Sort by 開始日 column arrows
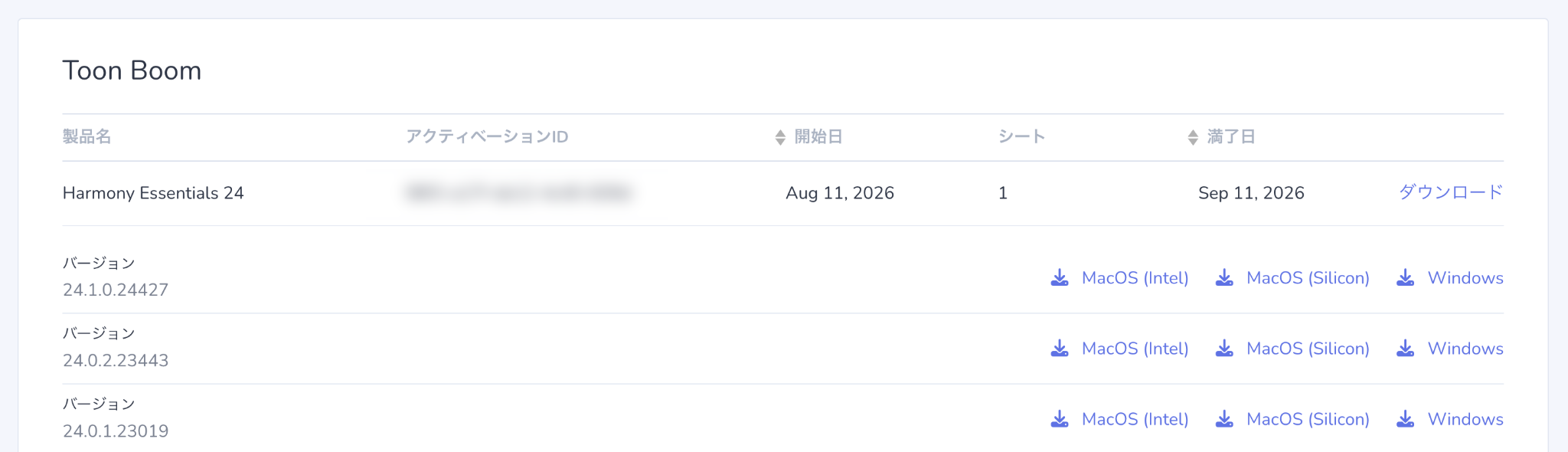The image size is (1568, 452). click(x=780, y=137)
